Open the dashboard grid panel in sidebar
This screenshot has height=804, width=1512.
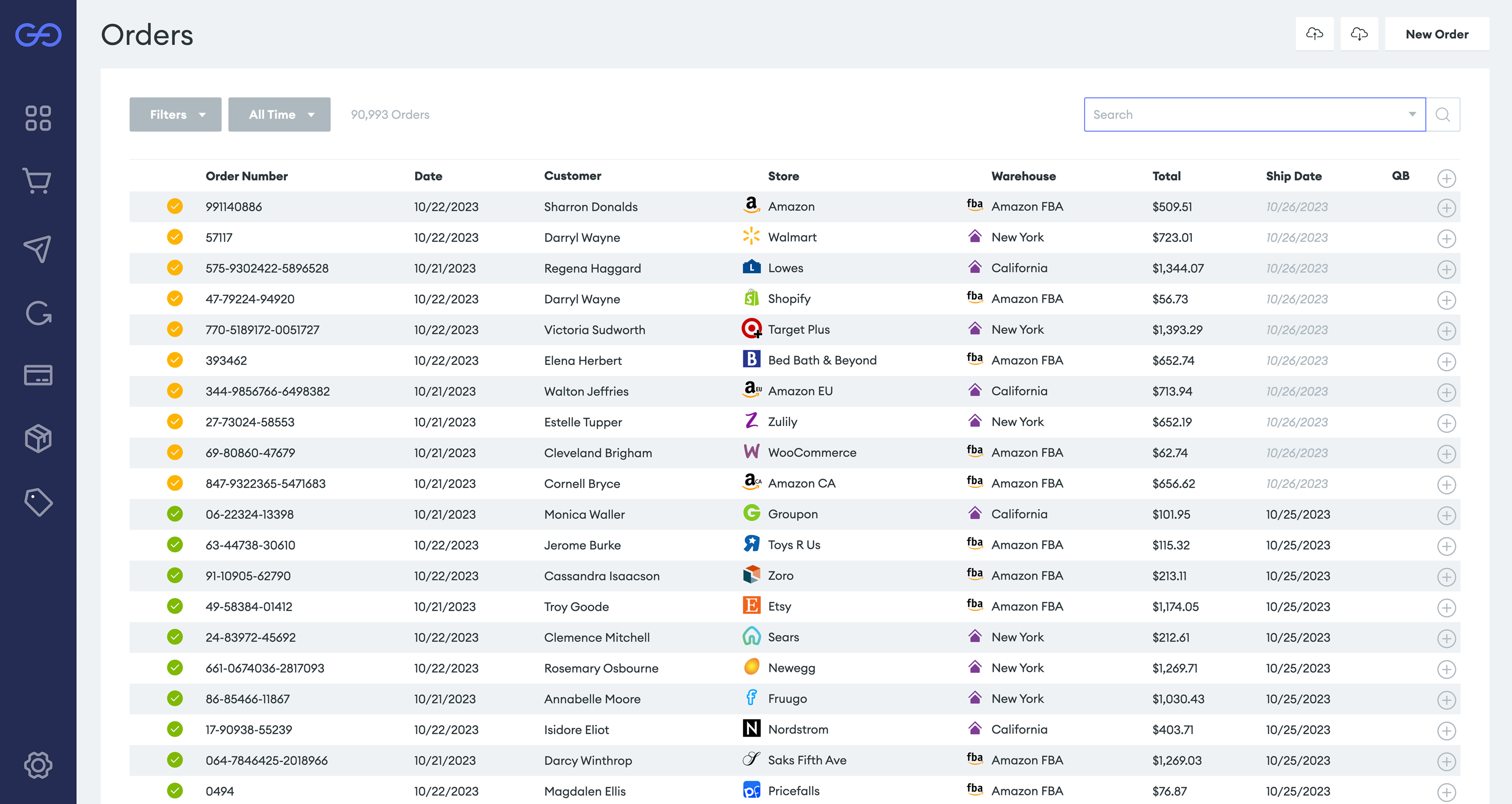tap(38, 118)
